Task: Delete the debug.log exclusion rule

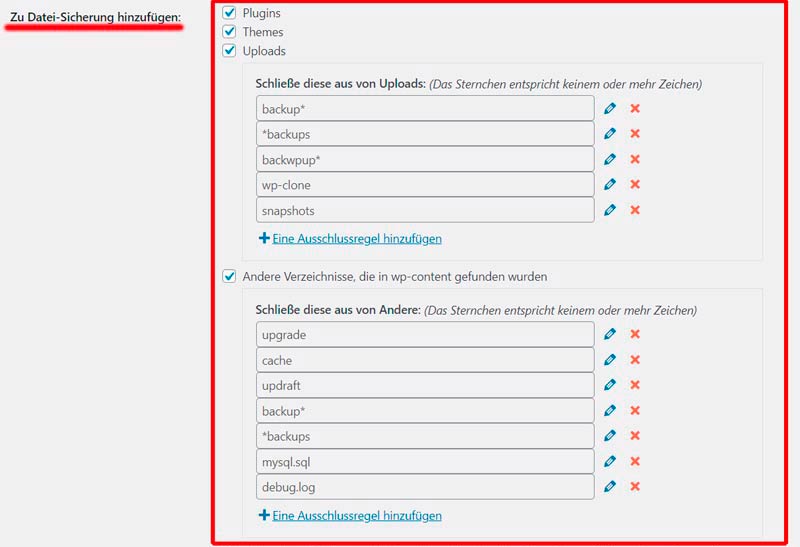Action: tap(635, 487)
